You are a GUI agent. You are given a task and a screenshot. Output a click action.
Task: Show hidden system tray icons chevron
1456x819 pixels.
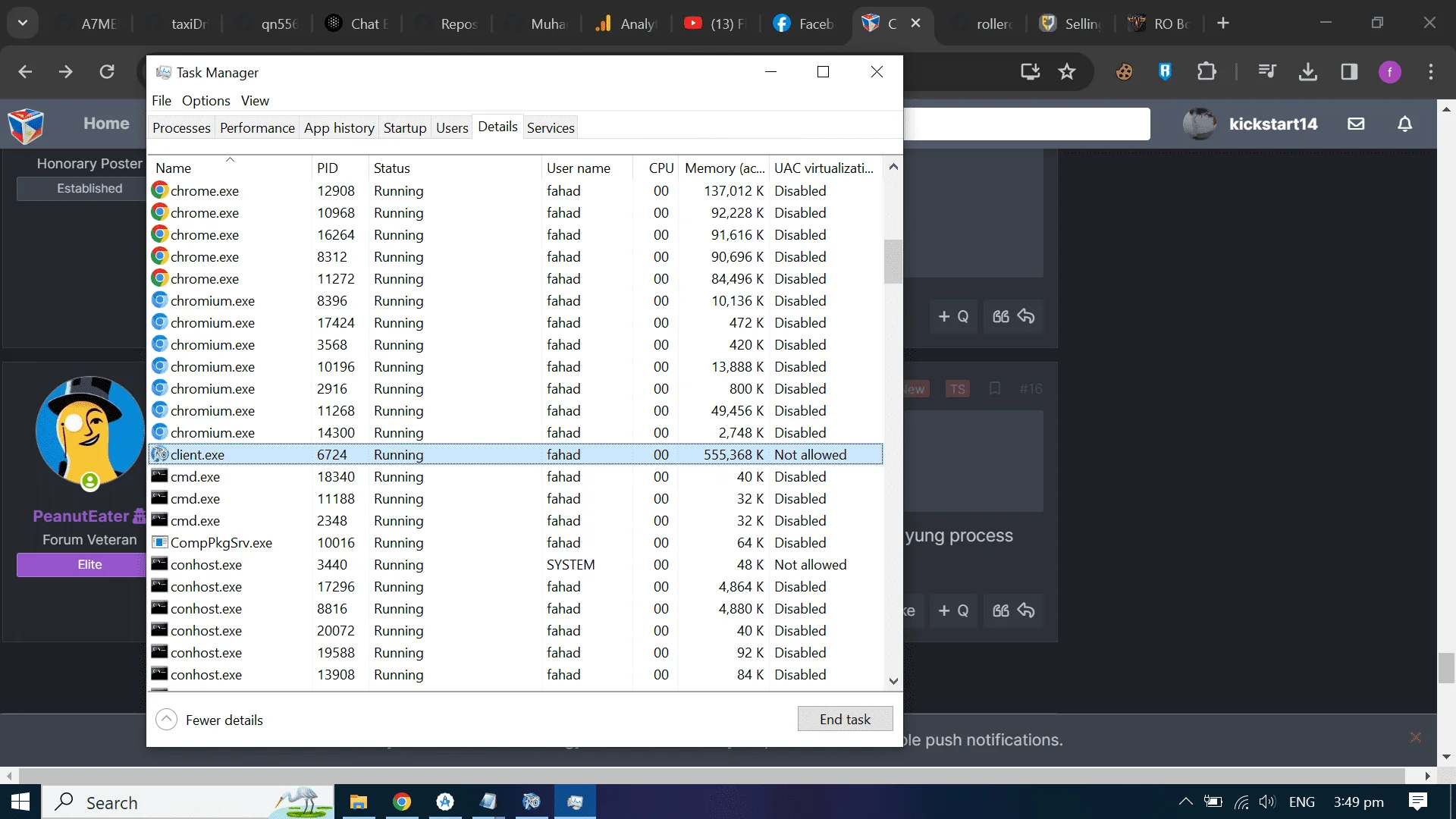coord(1185,802)
